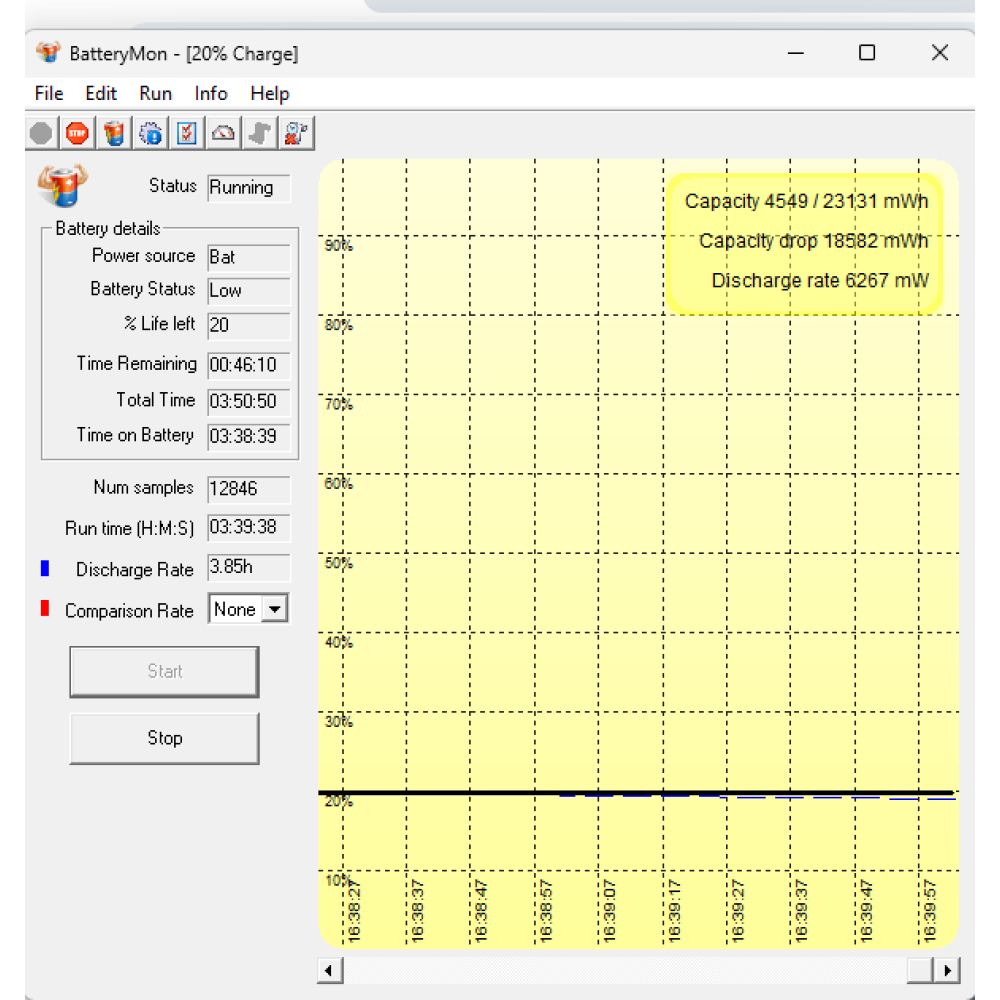Open the Edit menu
This screenshot has height=1000, width=1000.
(101, 94)
